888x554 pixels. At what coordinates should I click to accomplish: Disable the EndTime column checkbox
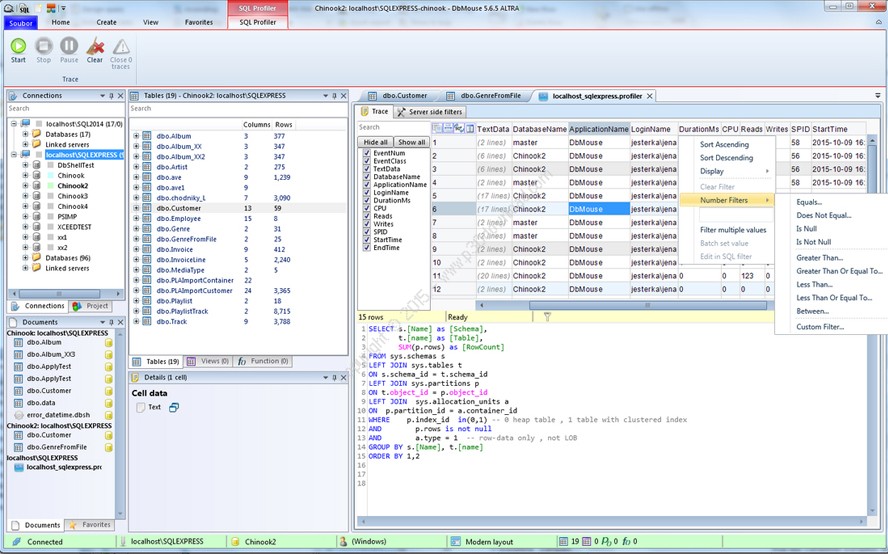click(366, 248)
